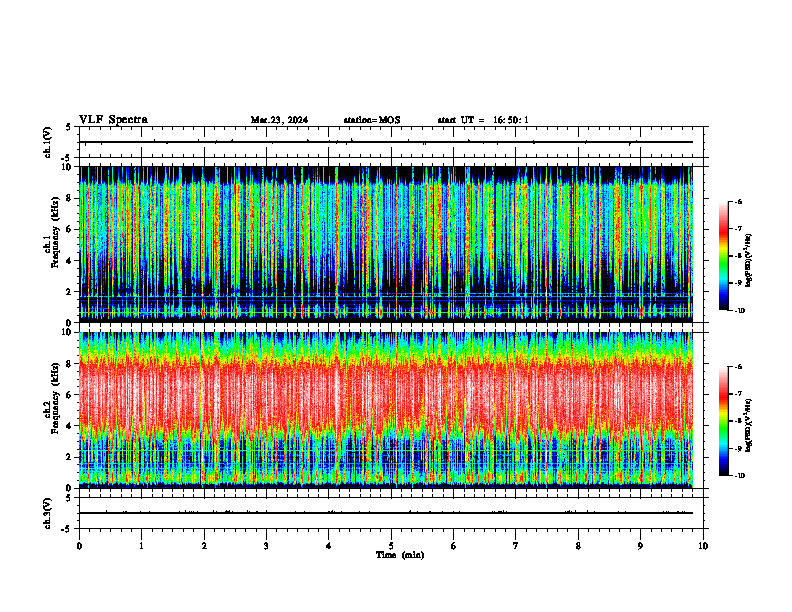Click time axis tick label "3"
This screenshot has height=612, width=792.
coord(266,546)
